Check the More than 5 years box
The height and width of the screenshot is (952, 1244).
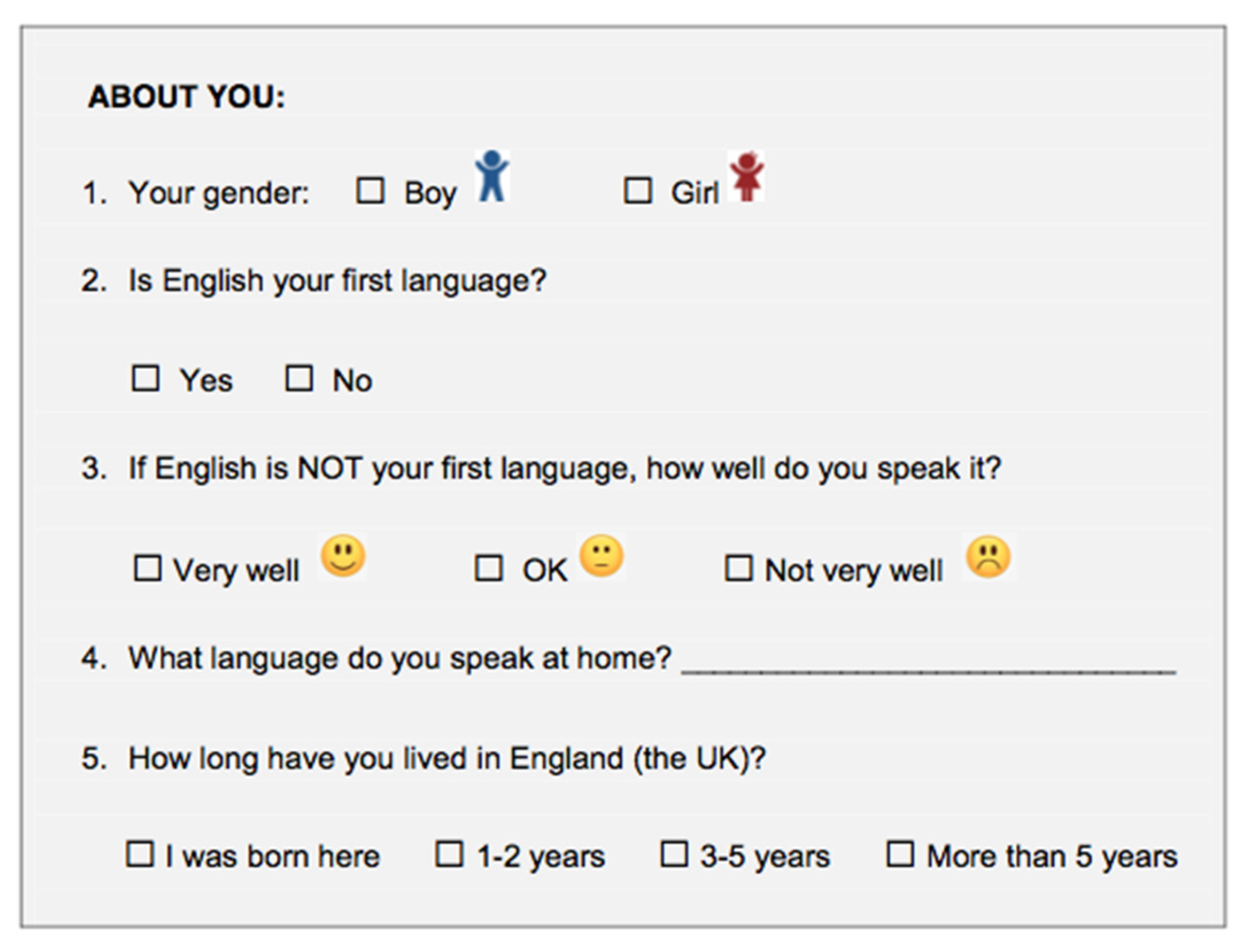click(900, 854)
